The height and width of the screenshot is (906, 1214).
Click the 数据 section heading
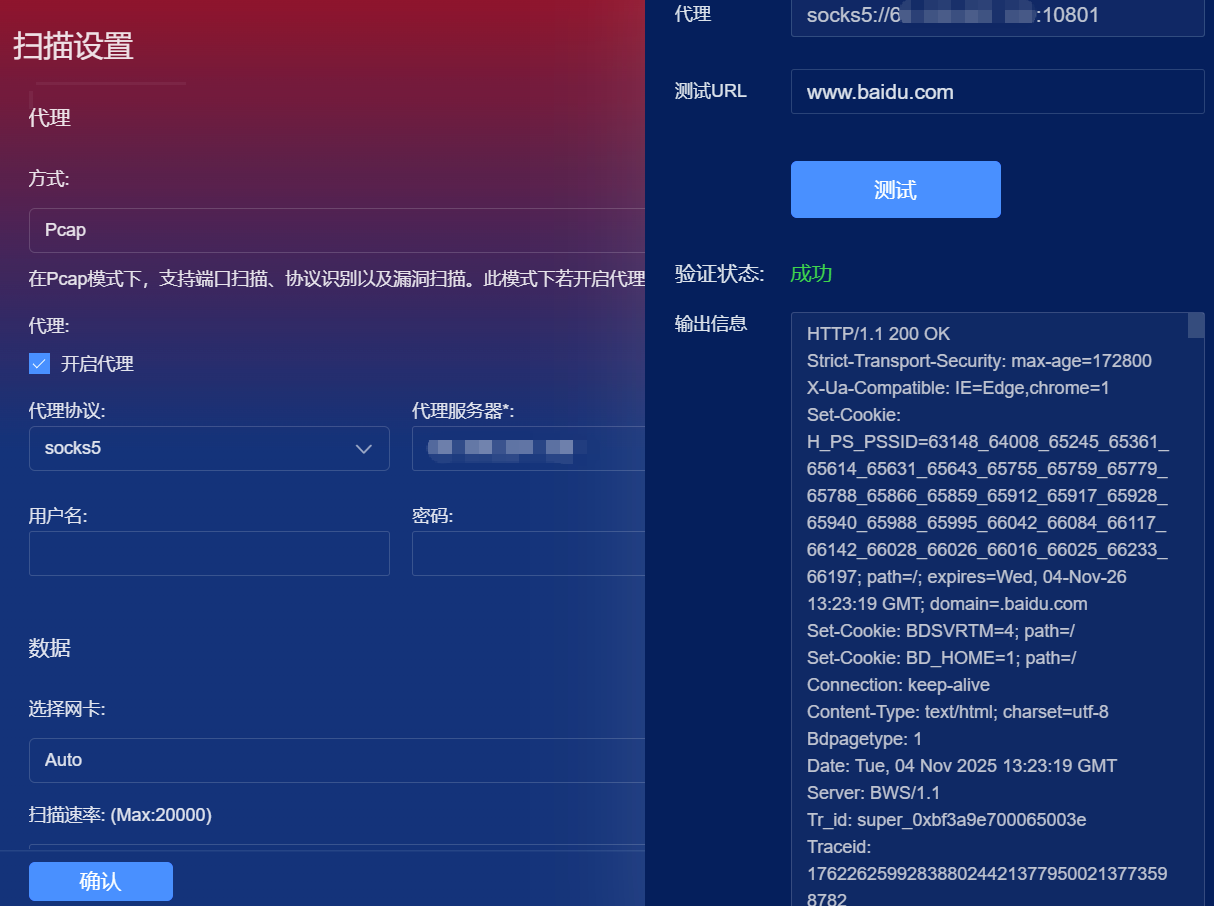tap(49, 648)
